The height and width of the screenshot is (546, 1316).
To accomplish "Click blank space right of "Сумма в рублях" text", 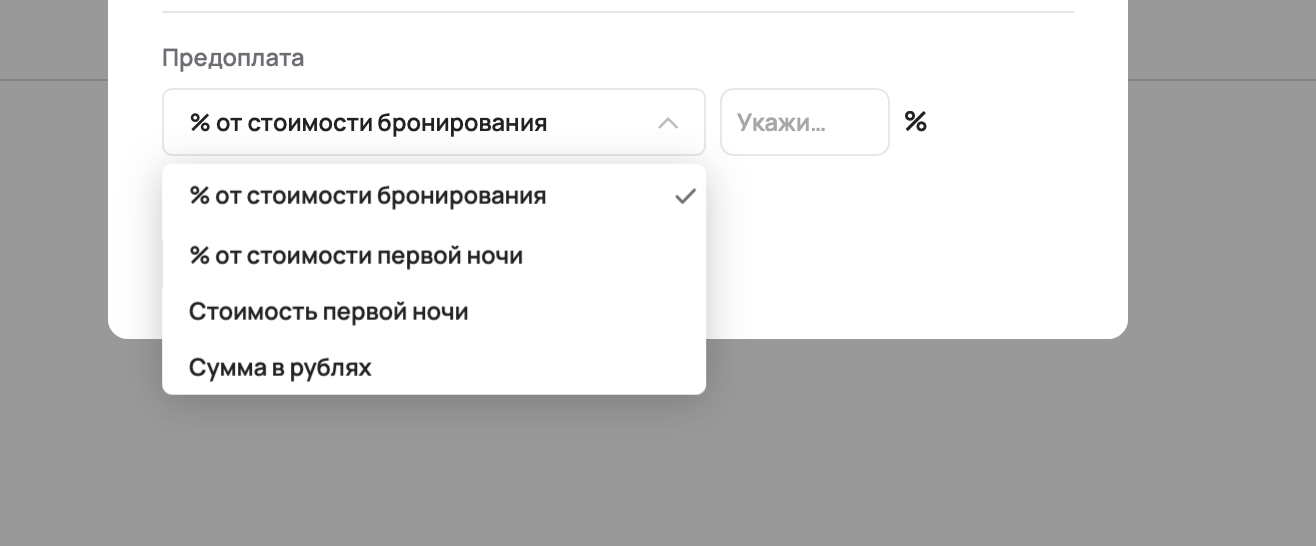I will 540,368.
